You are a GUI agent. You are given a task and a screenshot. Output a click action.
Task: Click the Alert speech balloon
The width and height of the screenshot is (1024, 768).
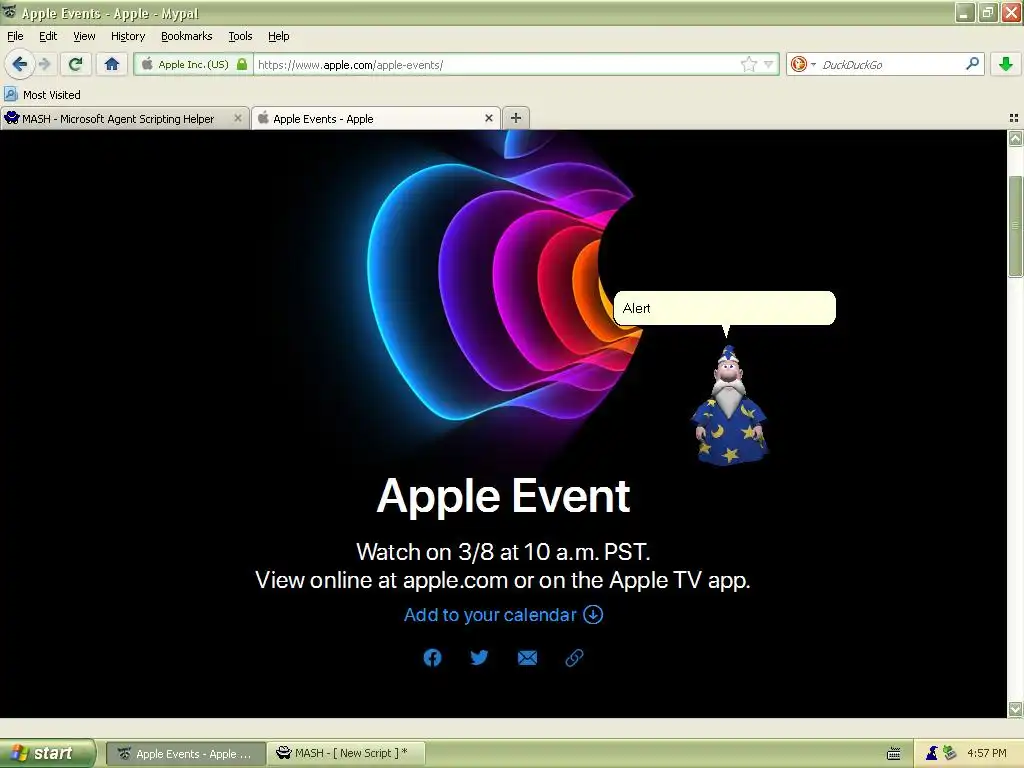pyautogui.click(x=724, y=308)
